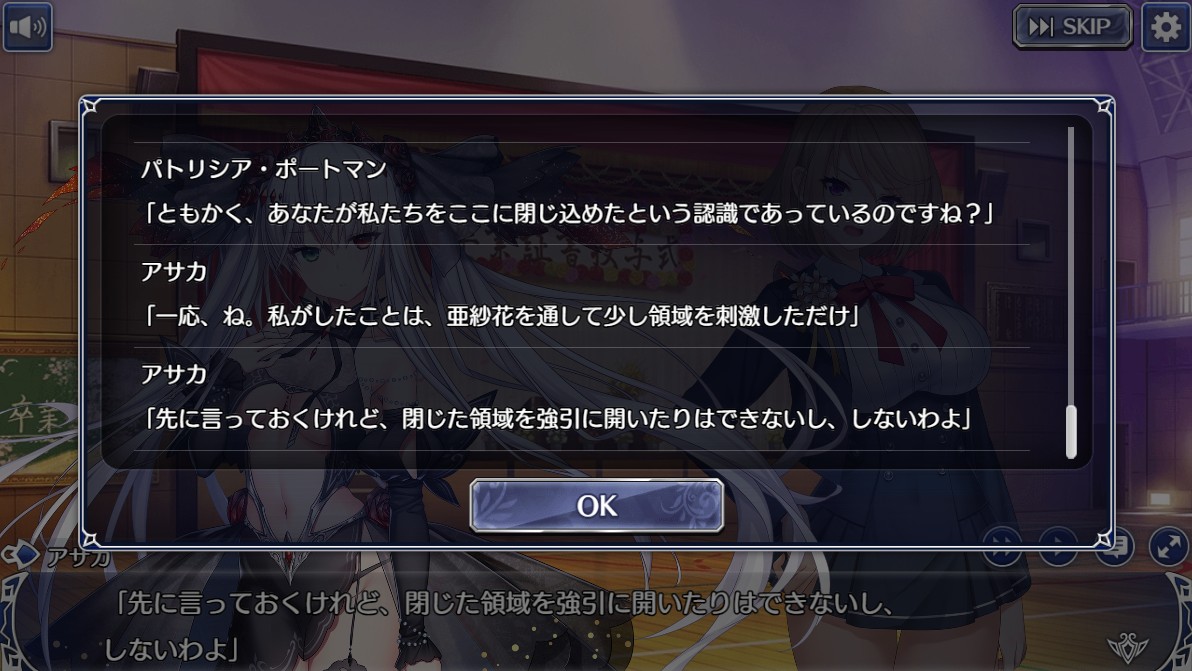Screen dimensions: 1192x671
Task: Click the アサカ name tag above message box
Action: pos(78,557)
